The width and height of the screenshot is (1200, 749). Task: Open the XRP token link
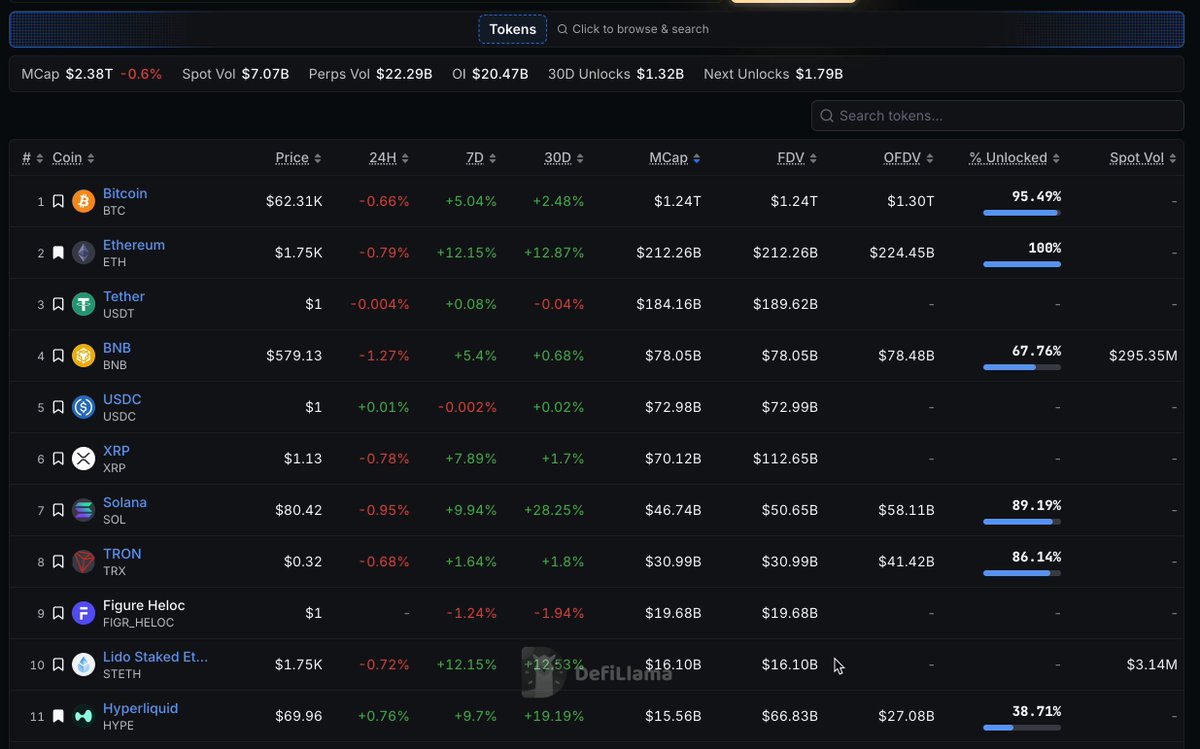click(116, 451)
